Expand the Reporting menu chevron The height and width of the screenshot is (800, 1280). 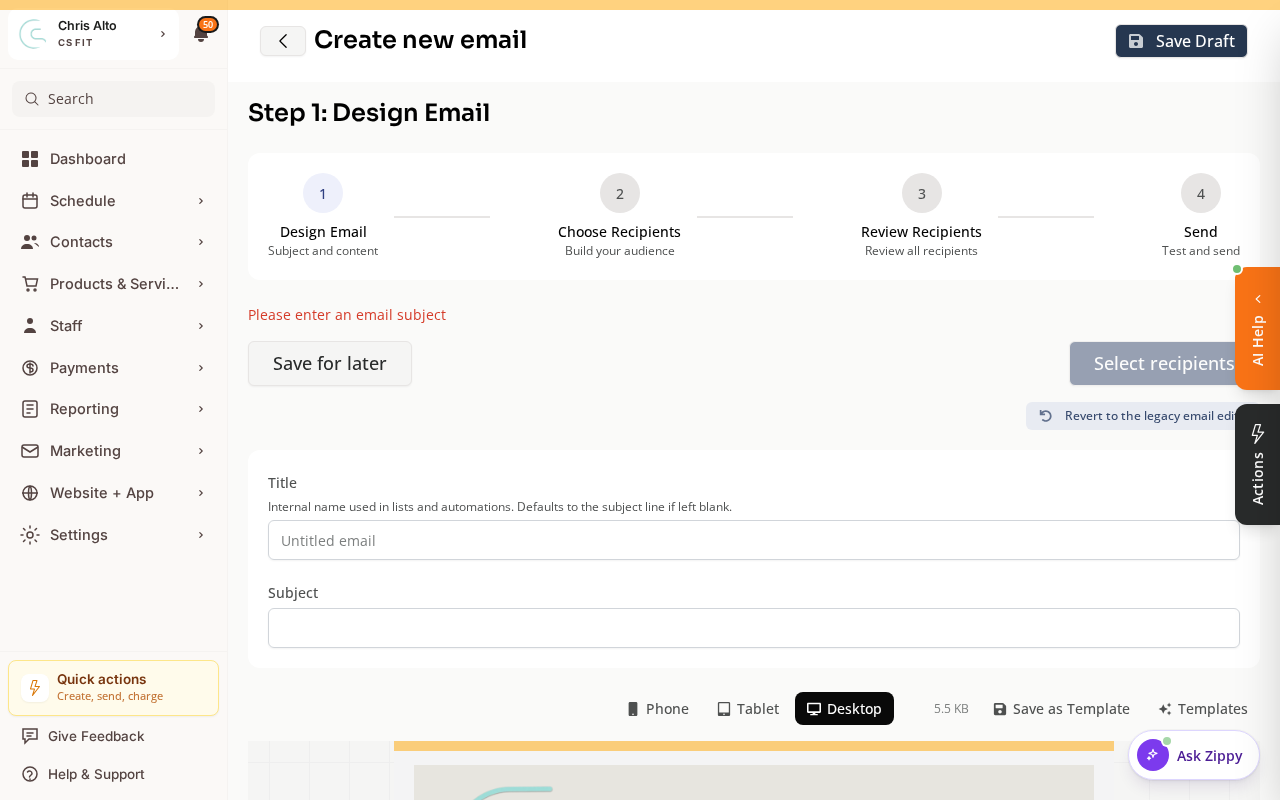coord(201,409)
